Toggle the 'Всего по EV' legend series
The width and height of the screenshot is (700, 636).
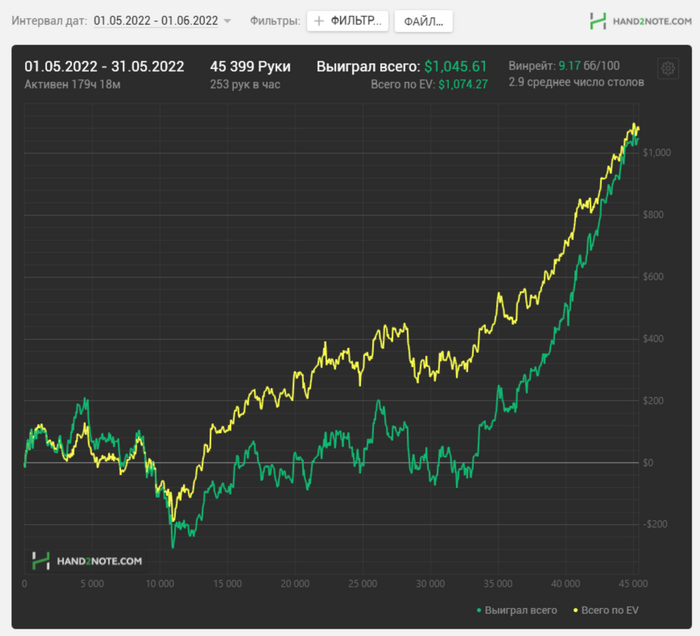pos(609,610)
